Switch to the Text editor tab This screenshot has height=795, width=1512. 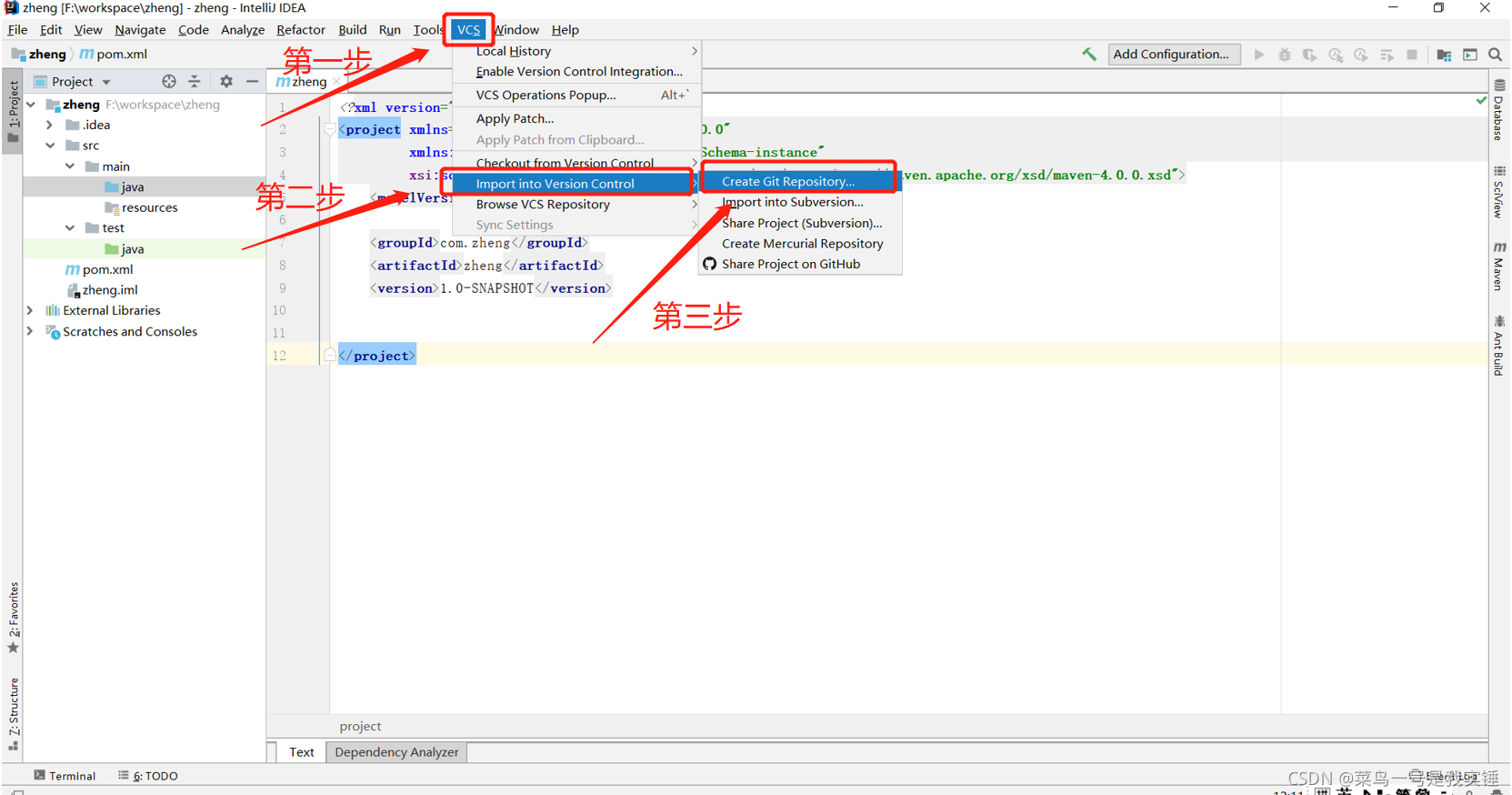tap(301, 752)
